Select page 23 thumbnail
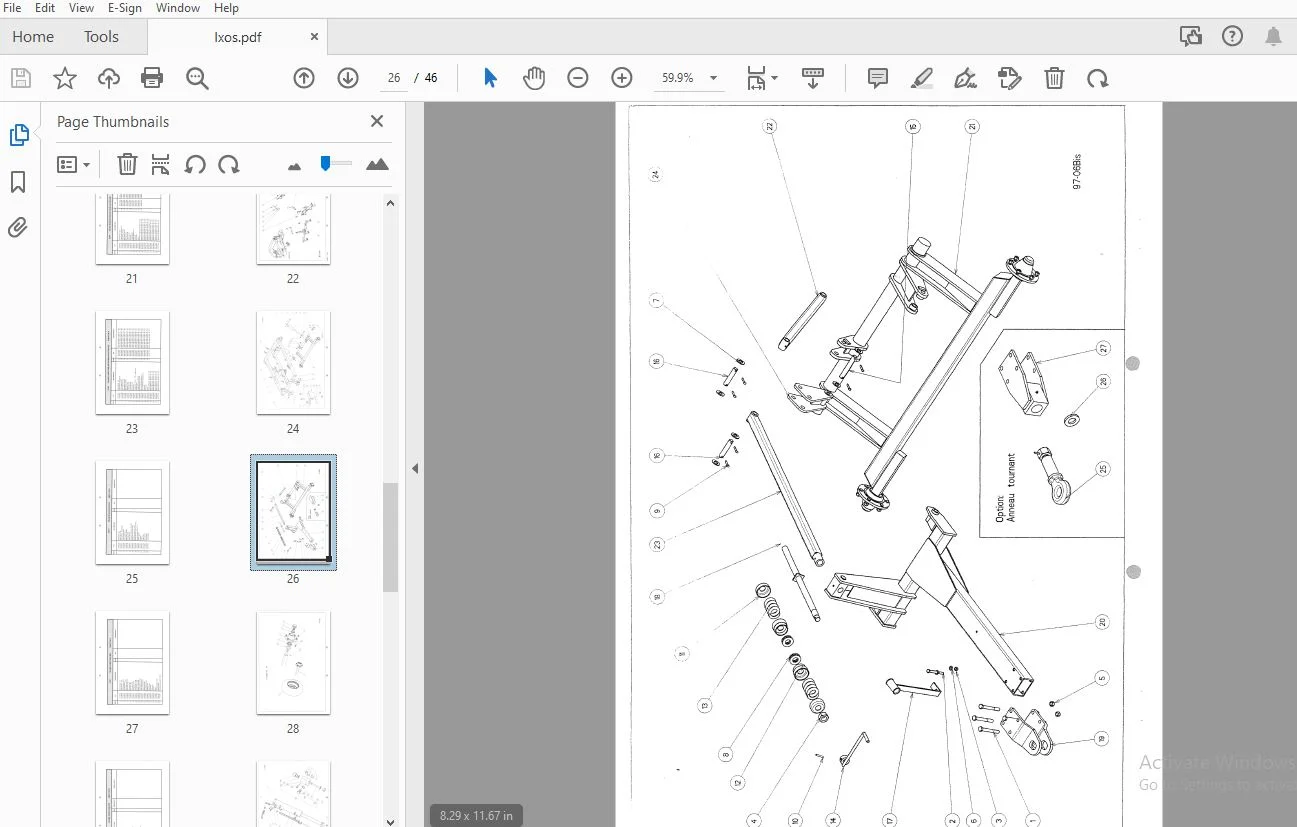The image size is (1297, 827). coord(132,362)
